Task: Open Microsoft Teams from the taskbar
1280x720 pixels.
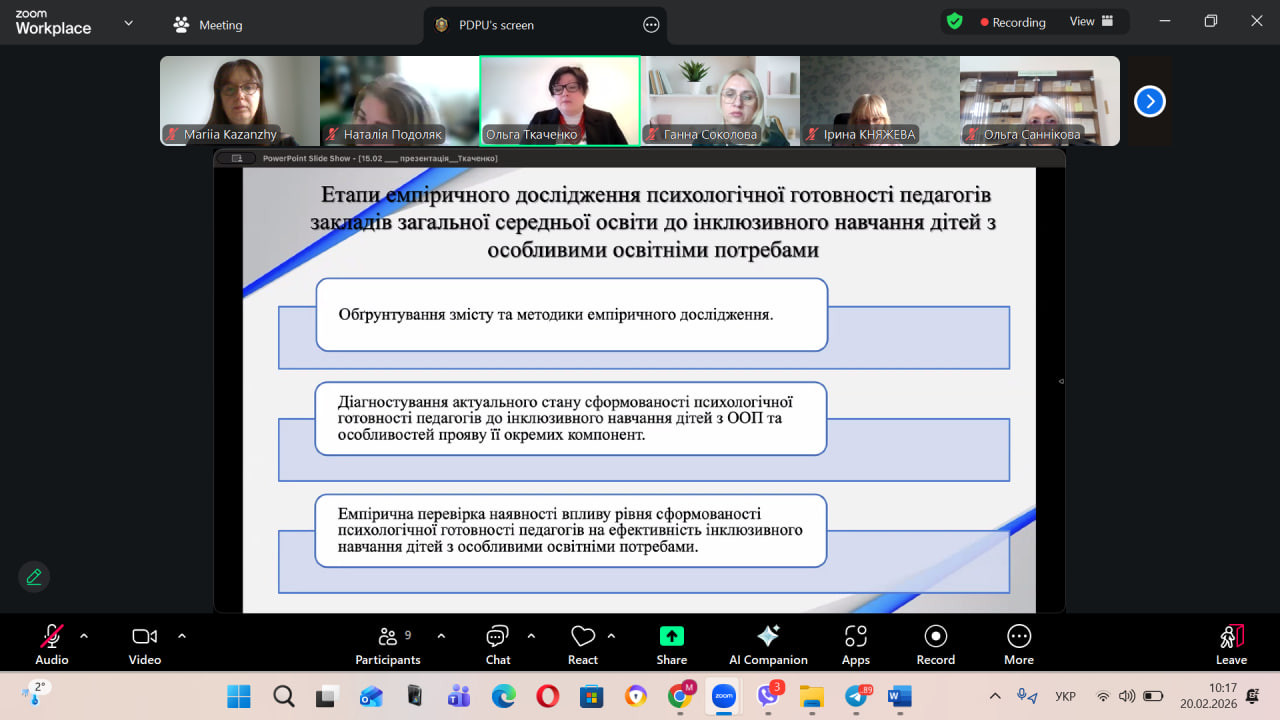Action: coord(459,696)
